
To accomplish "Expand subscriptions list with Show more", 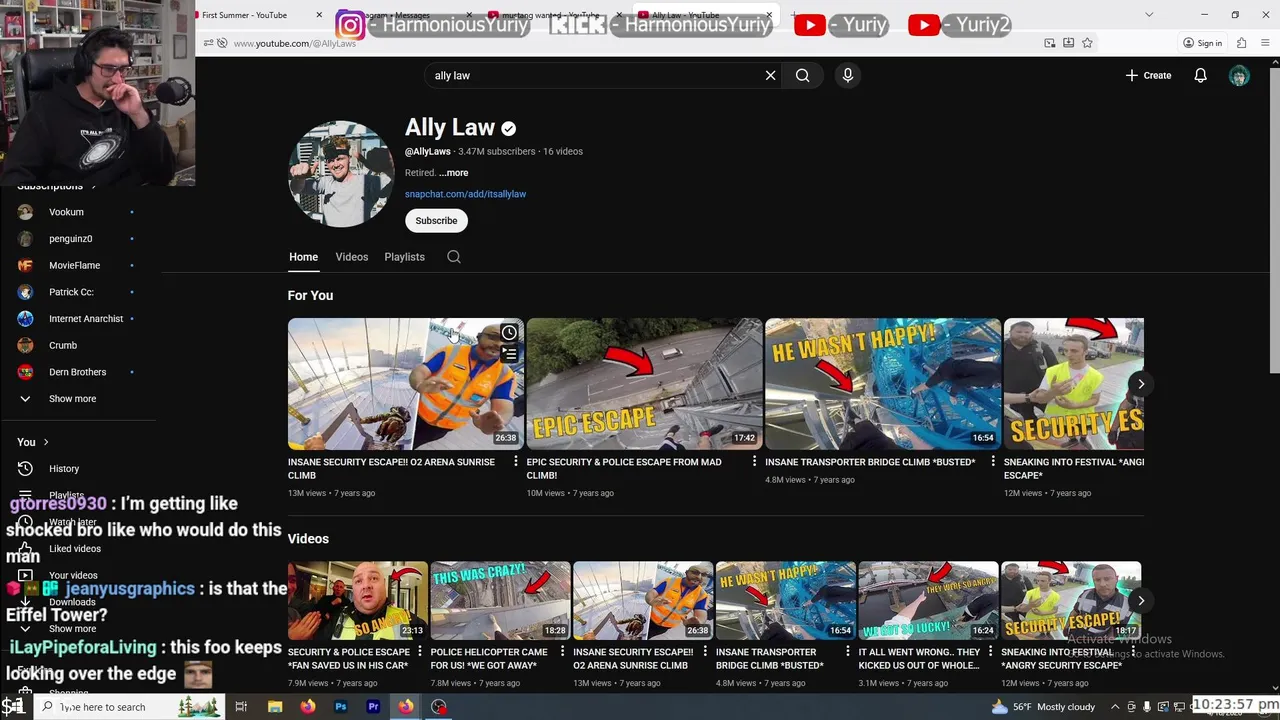I will coord(72,399).
